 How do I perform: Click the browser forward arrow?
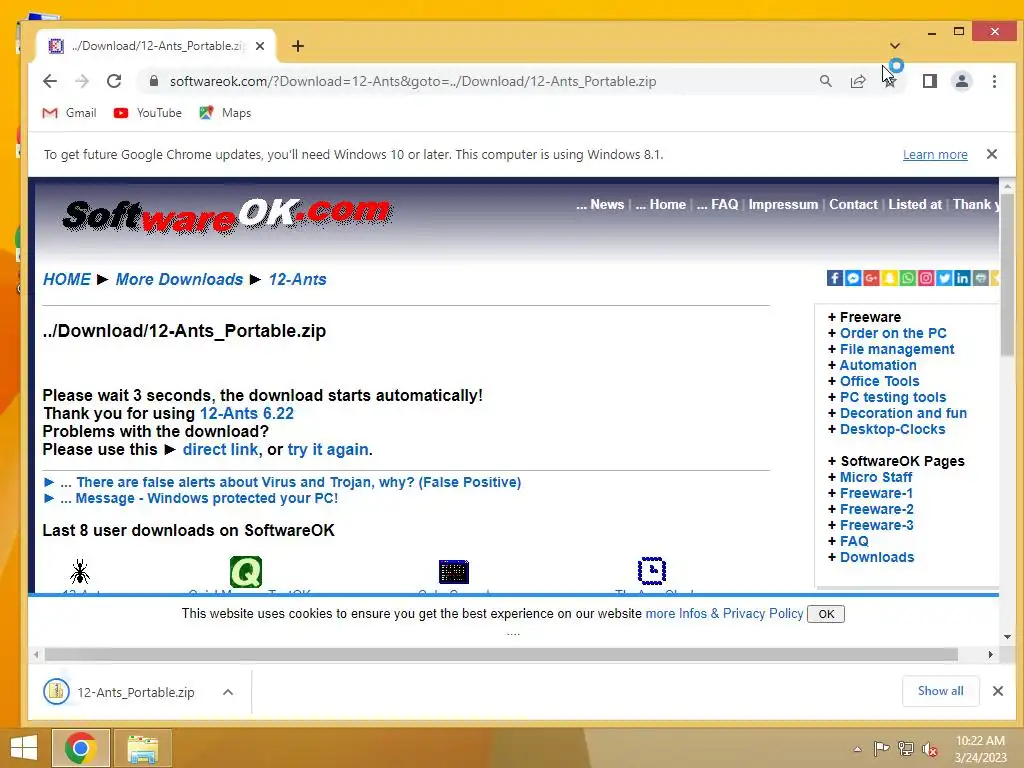[x=82, y=81]
